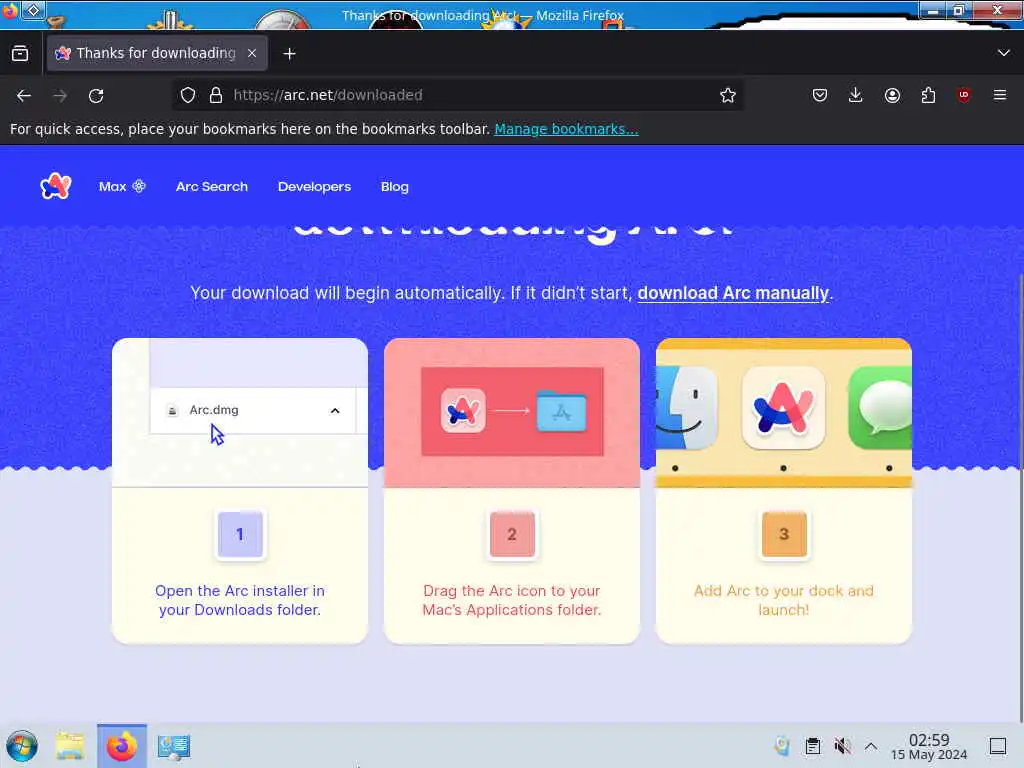Go forward one page
Screen dimensions: 1024x768
(60, 95)
